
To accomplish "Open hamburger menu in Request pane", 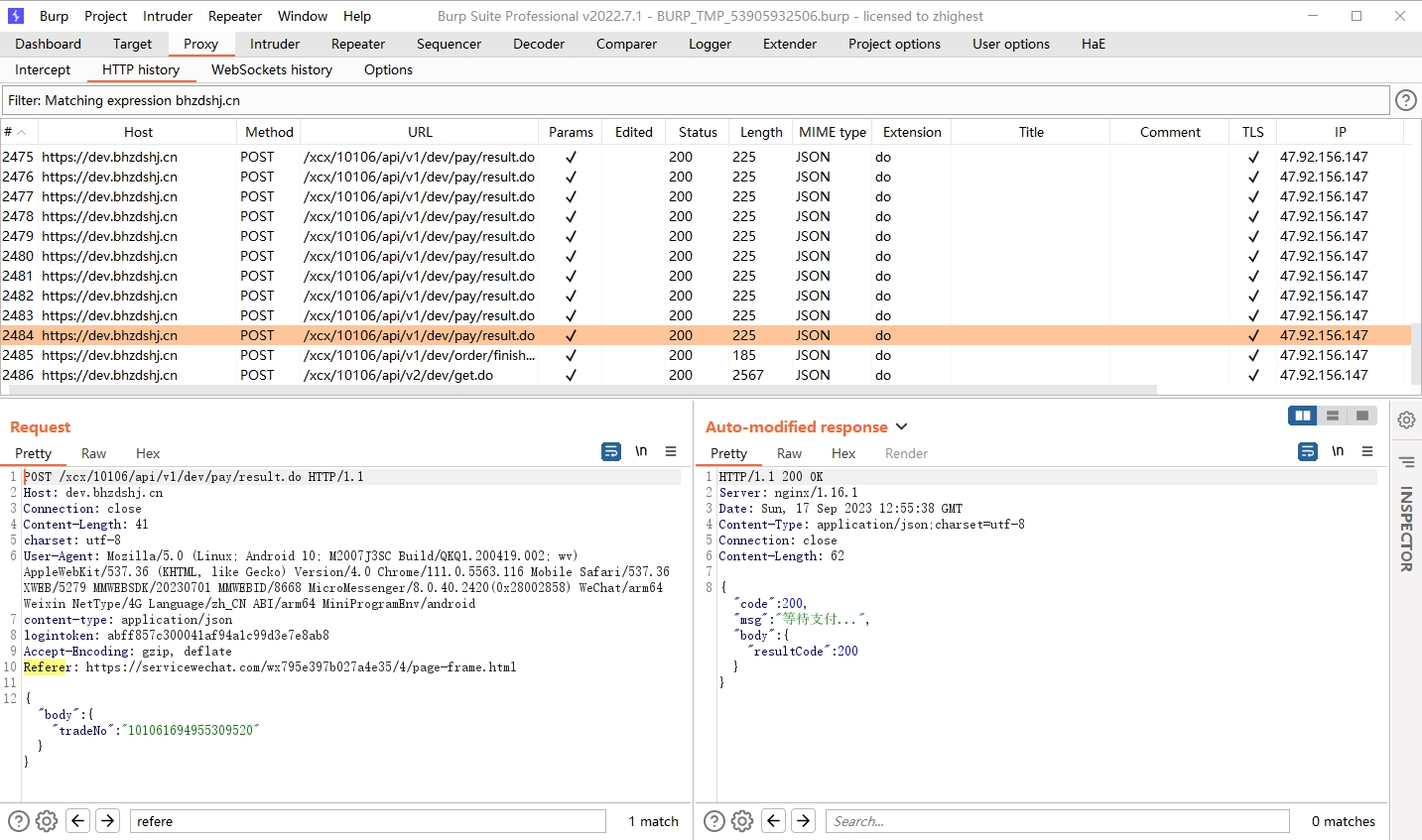I will (671, 452).
